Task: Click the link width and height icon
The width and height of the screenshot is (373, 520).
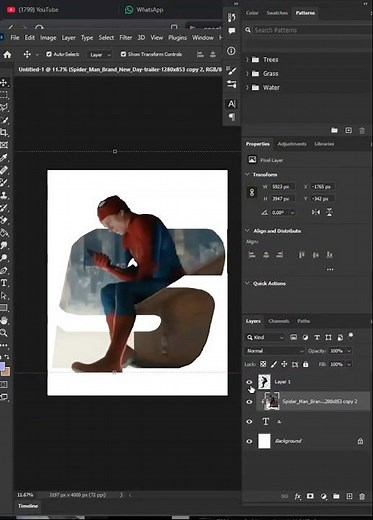Action: click(252, 192)
